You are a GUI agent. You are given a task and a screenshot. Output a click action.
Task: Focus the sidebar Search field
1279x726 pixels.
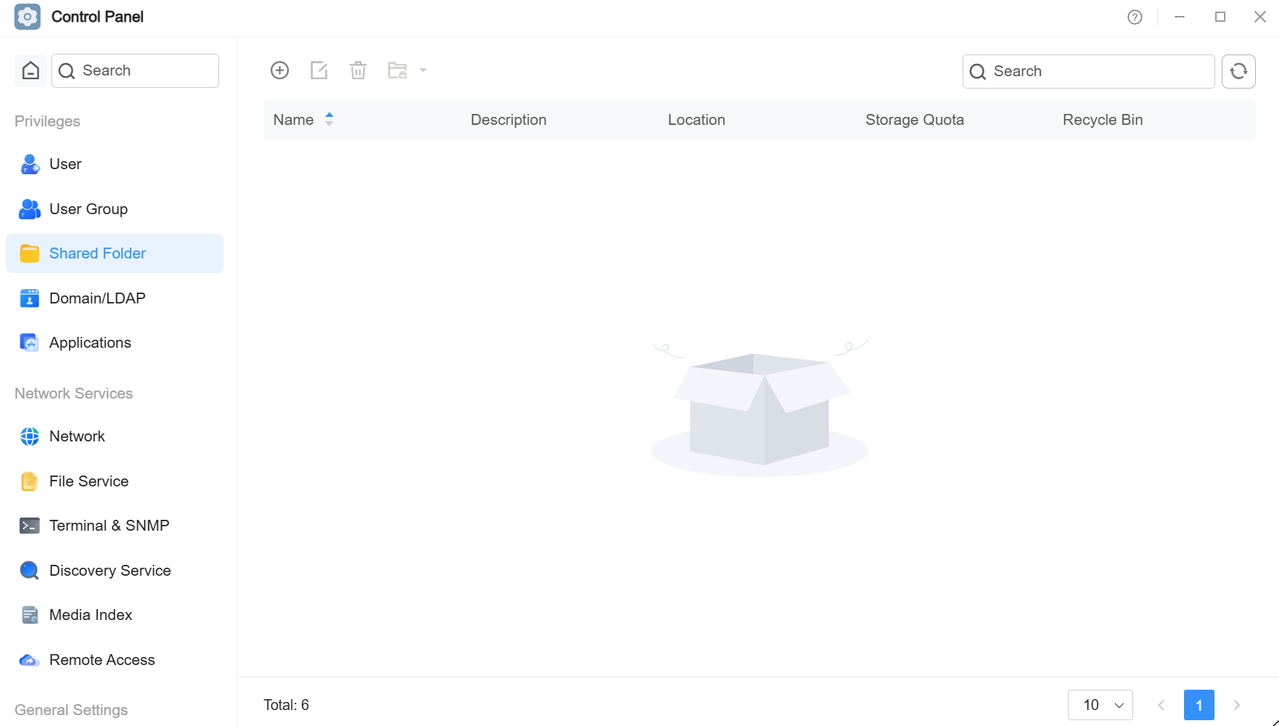point(135,71)
